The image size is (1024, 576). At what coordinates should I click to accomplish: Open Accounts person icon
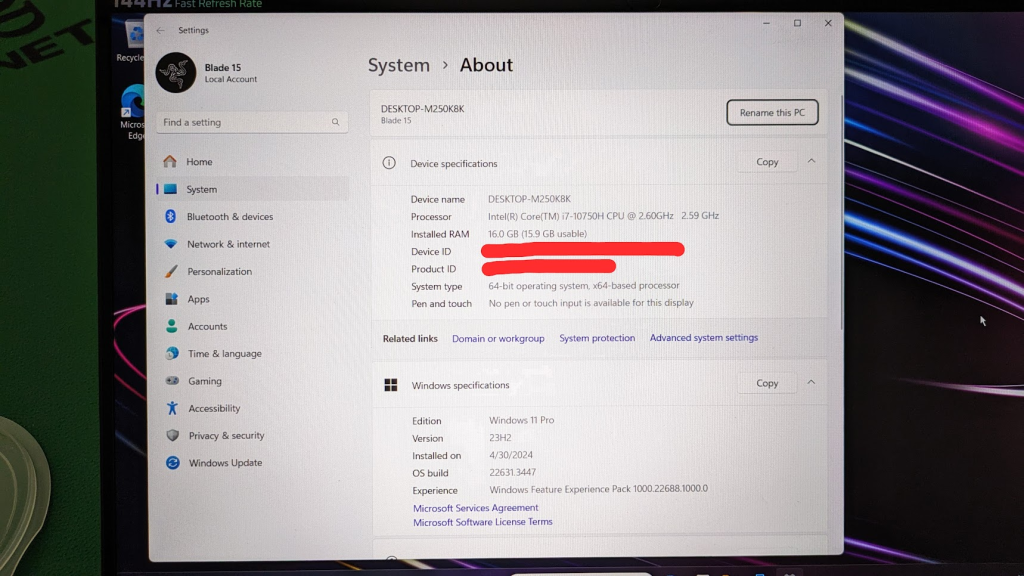pos(172,326)
